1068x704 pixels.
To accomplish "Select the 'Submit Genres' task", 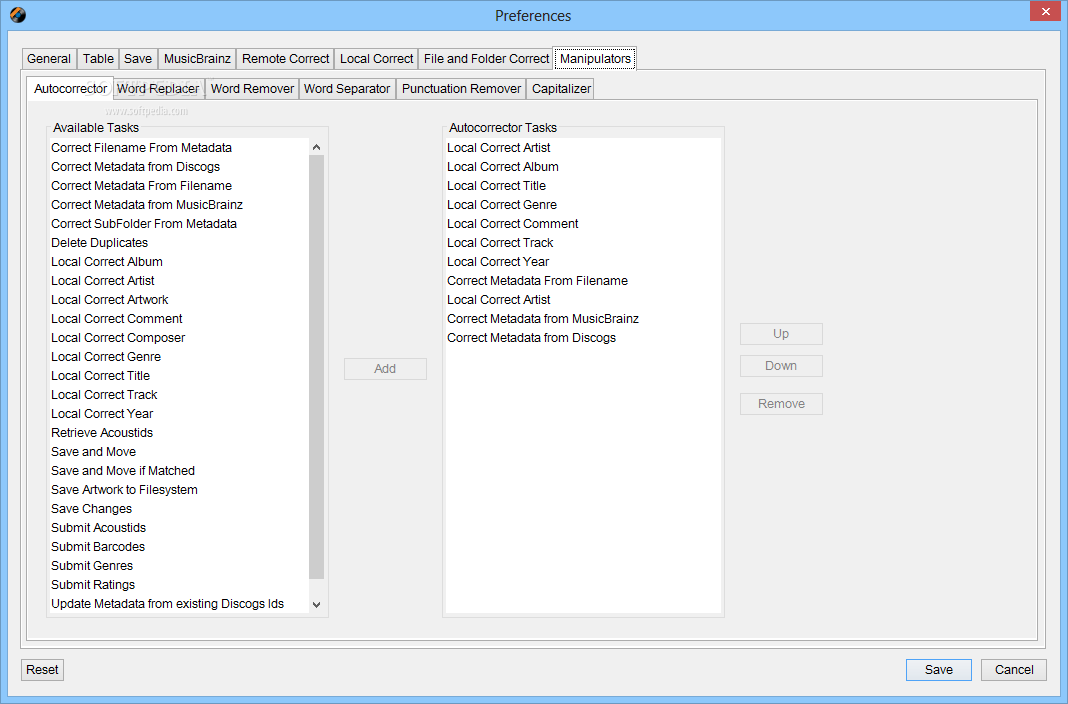I will (x=179, y=567).
